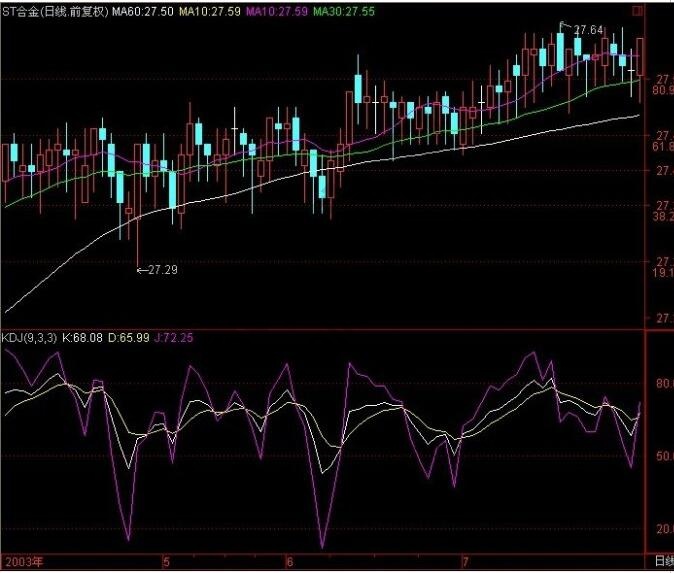674x573 pixels.
Task: Click the 80.0 level on KDJ axis
Action: [x=662, y=383]
